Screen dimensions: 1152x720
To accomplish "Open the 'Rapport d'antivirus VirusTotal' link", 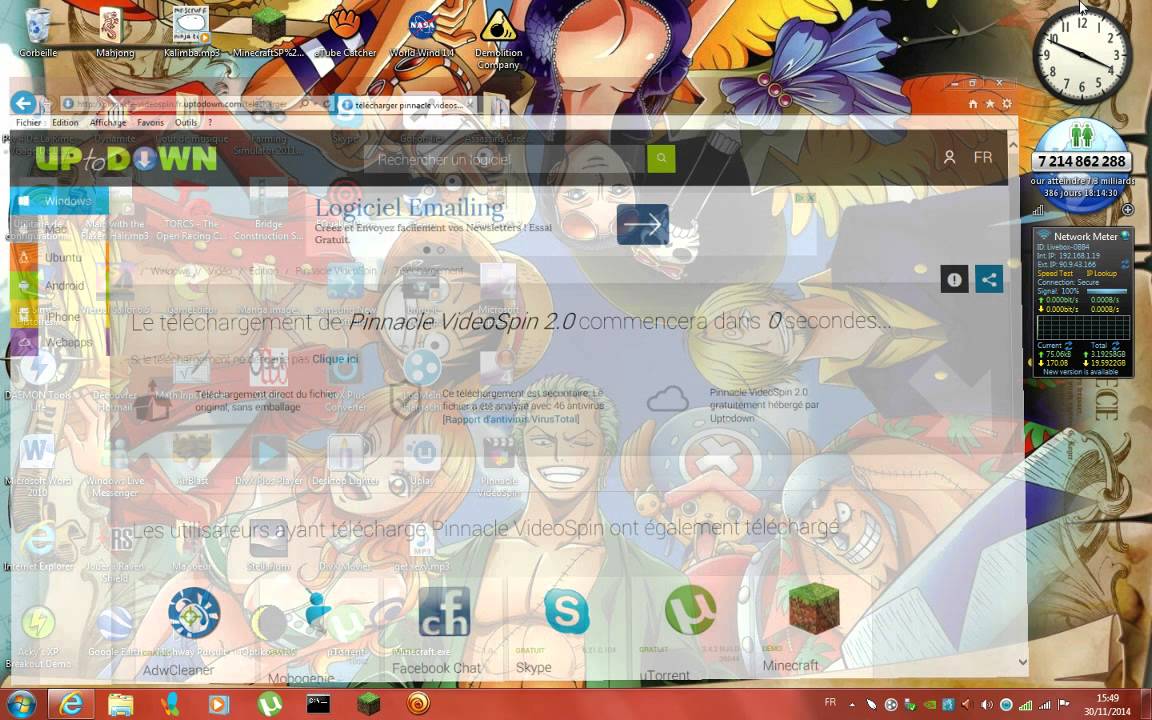I will point(511,419).
